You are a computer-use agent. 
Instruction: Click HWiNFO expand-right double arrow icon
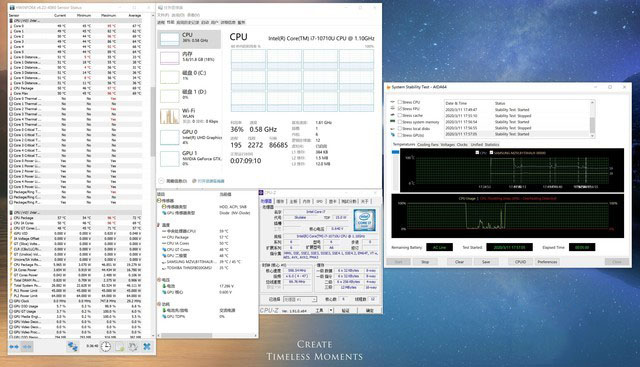(27, 347)
